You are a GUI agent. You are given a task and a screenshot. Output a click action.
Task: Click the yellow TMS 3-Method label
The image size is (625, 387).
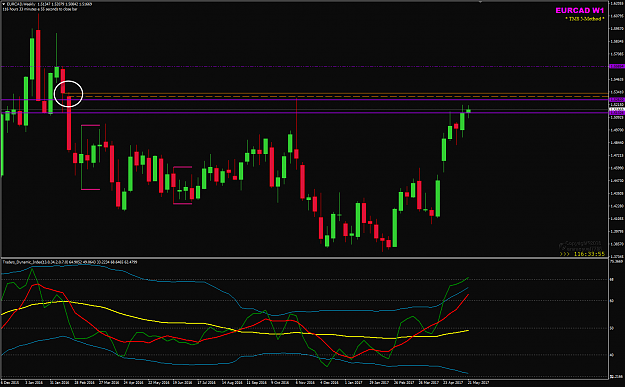pyautogui.click(x=585, y=19)
